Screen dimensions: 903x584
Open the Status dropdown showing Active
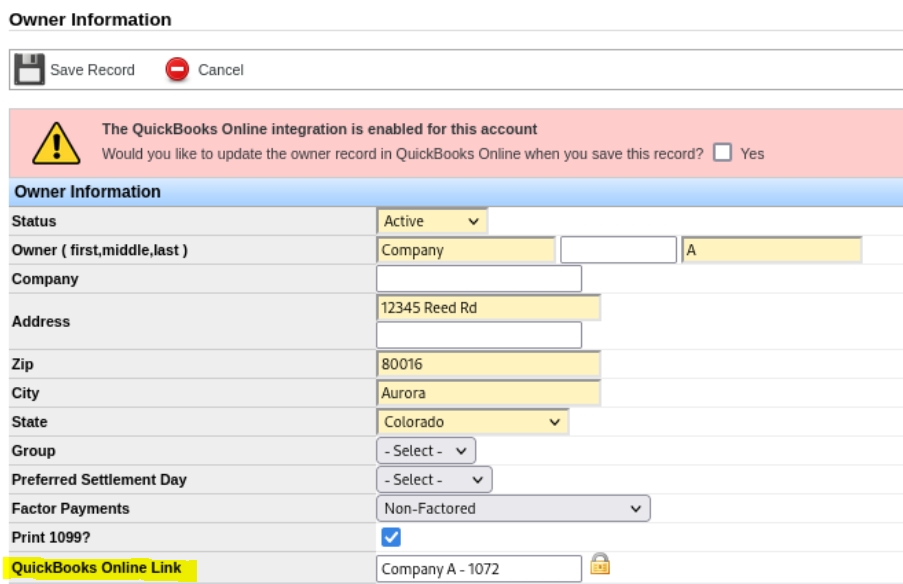point(432,221)
